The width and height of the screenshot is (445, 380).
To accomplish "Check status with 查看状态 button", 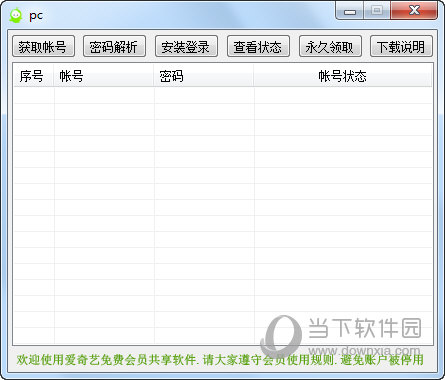I will point(258,46).
